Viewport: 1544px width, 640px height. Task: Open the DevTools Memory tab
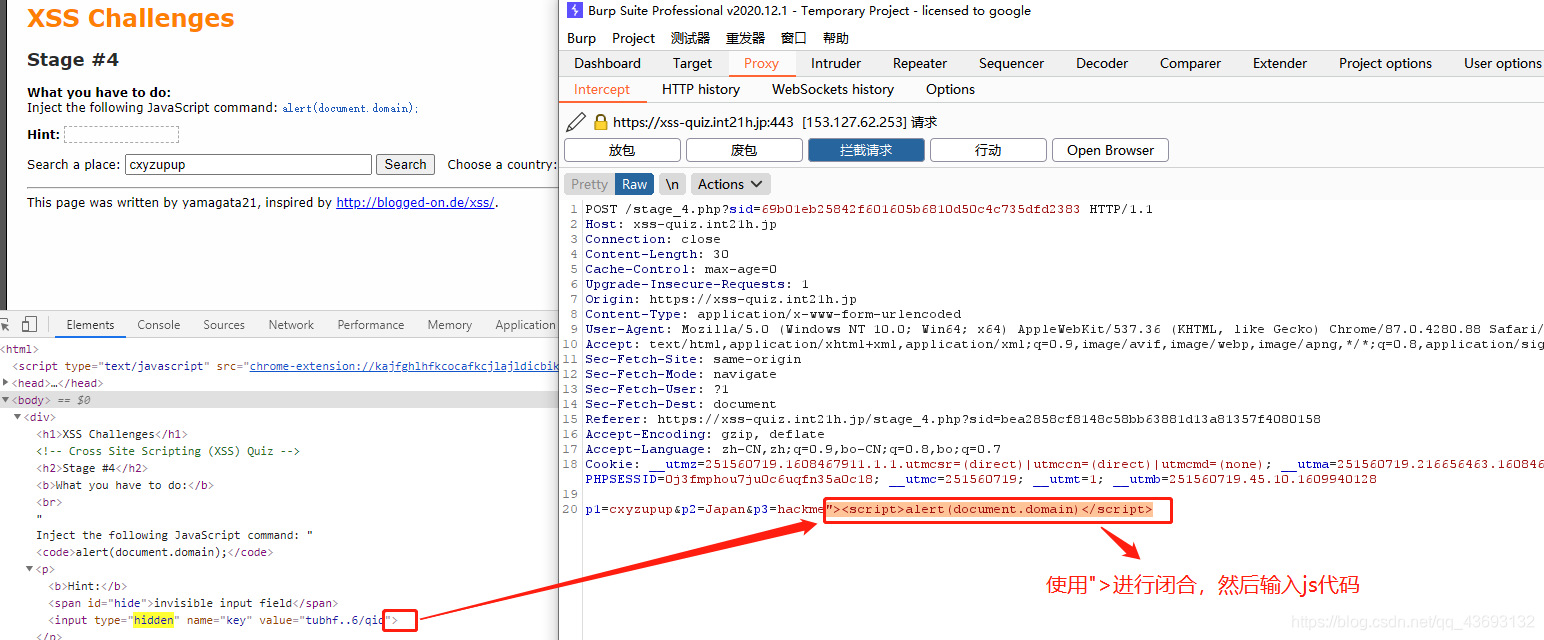tap(450, 324)
